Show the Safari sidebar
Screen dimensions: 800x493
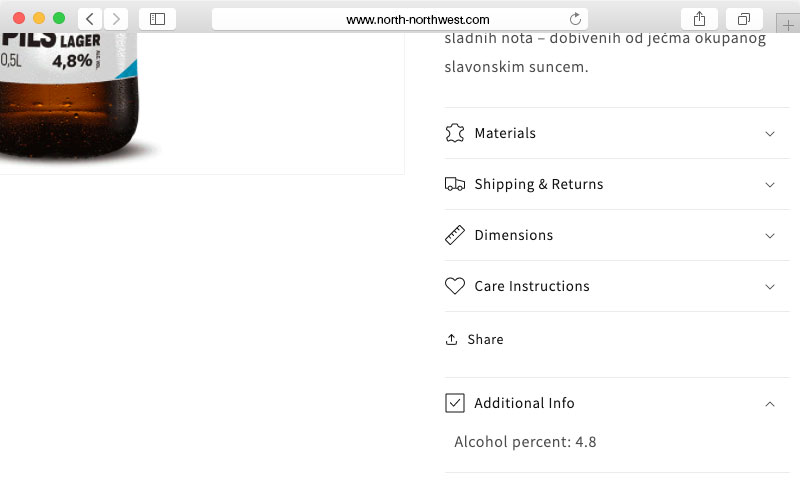point(157,19)
